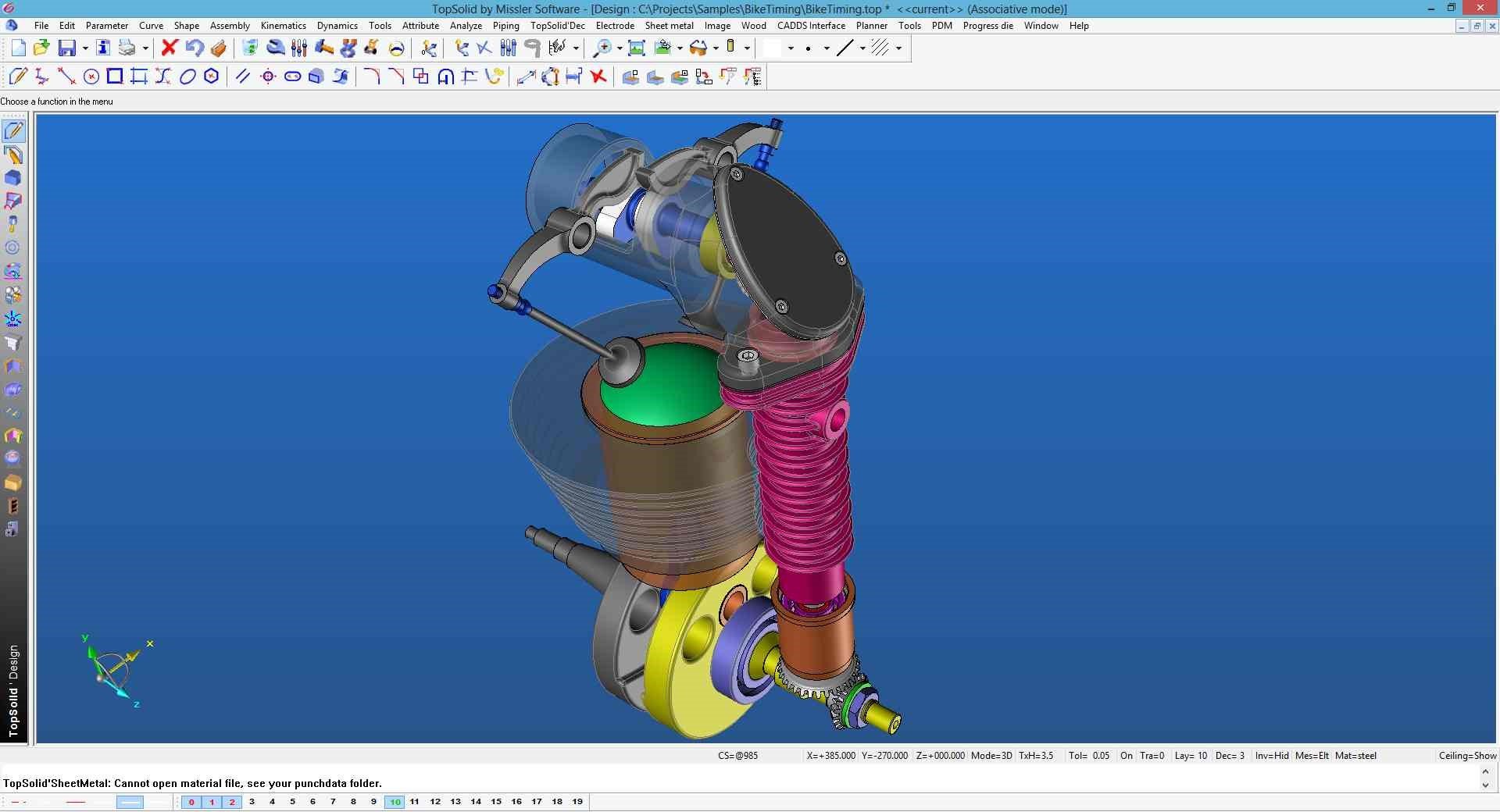Enable layer 3 in the layer bar
The image size is (1500, 812).
252,802
